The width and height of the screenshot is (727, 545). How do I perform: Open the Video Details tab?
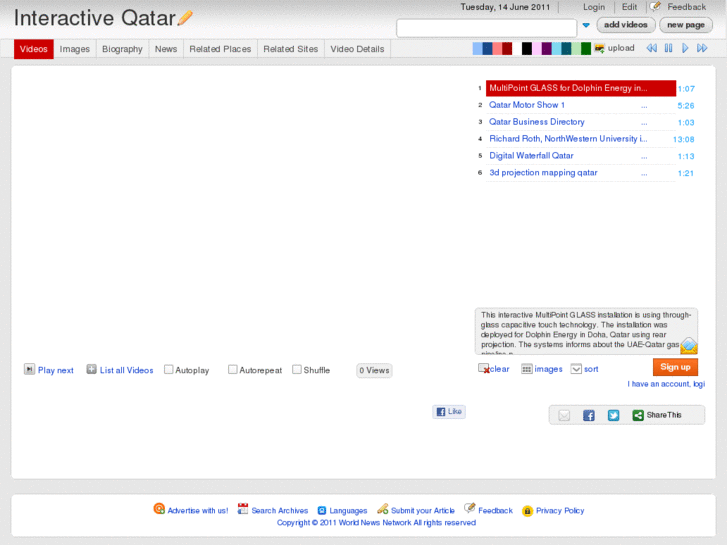coord(357,49)
